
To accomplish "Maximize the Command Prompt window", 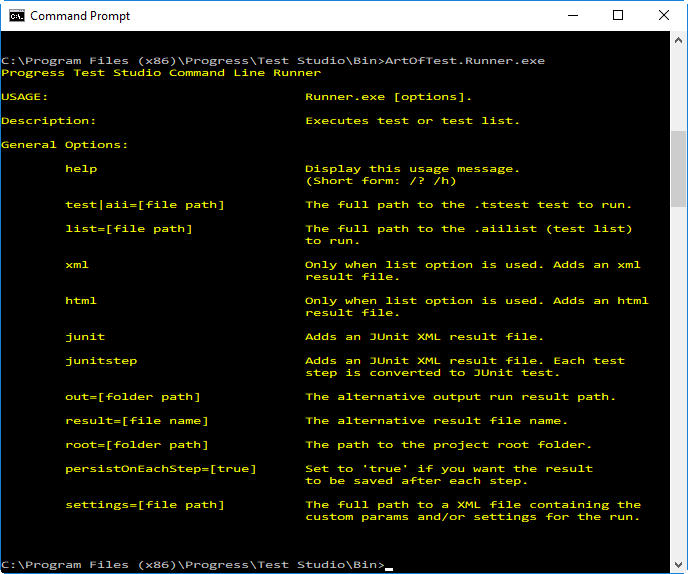I will coord(618,16).
